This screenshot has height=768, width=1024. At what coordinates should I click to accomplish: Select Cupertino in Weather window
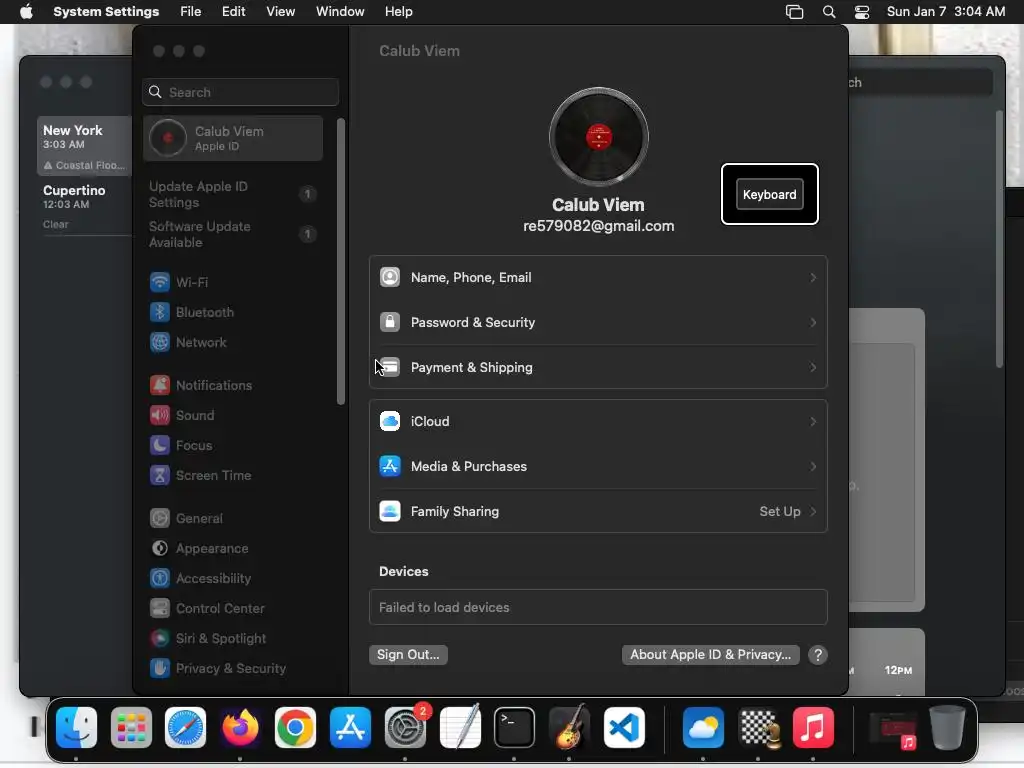click(x=84, y=206)
